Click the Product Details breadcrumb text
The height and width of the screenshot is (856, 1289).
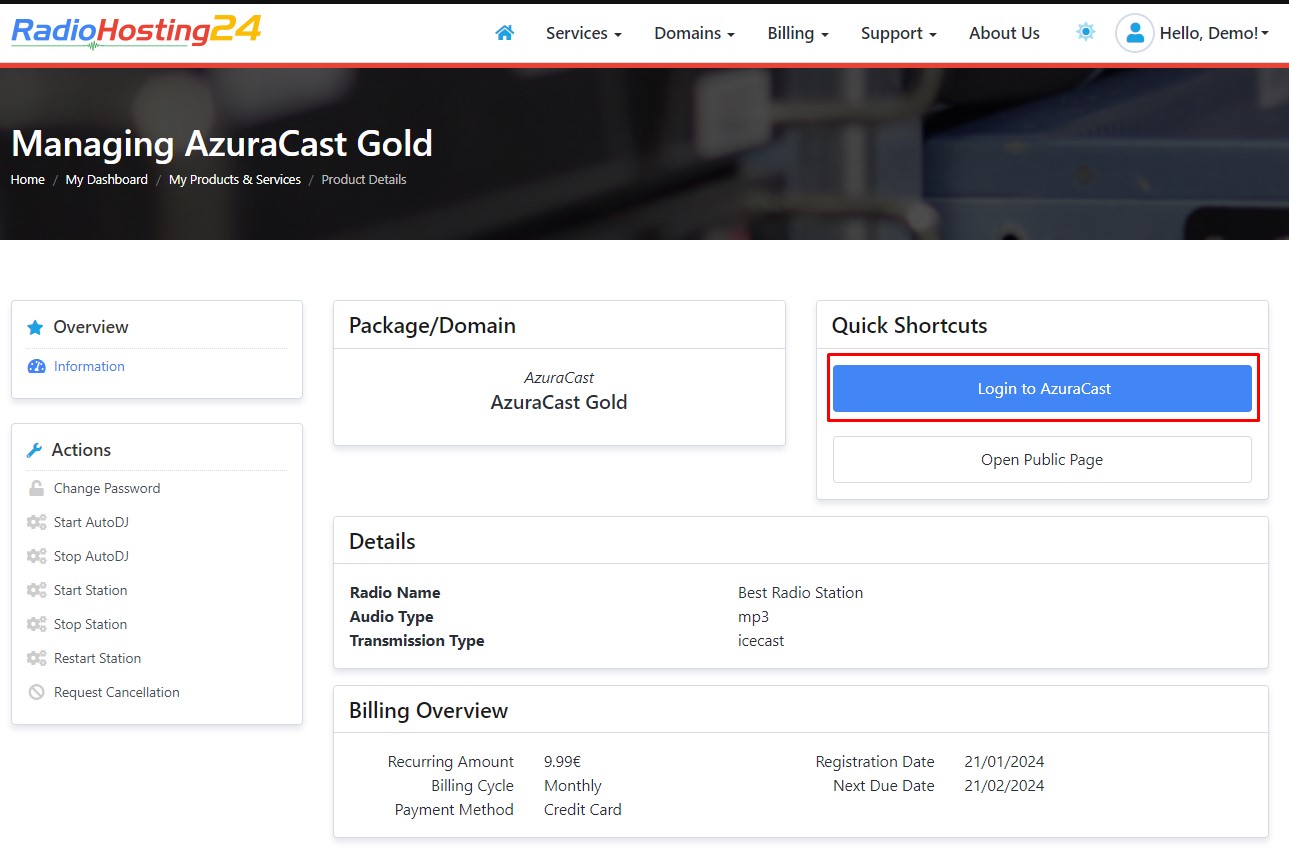click(364, 180)
